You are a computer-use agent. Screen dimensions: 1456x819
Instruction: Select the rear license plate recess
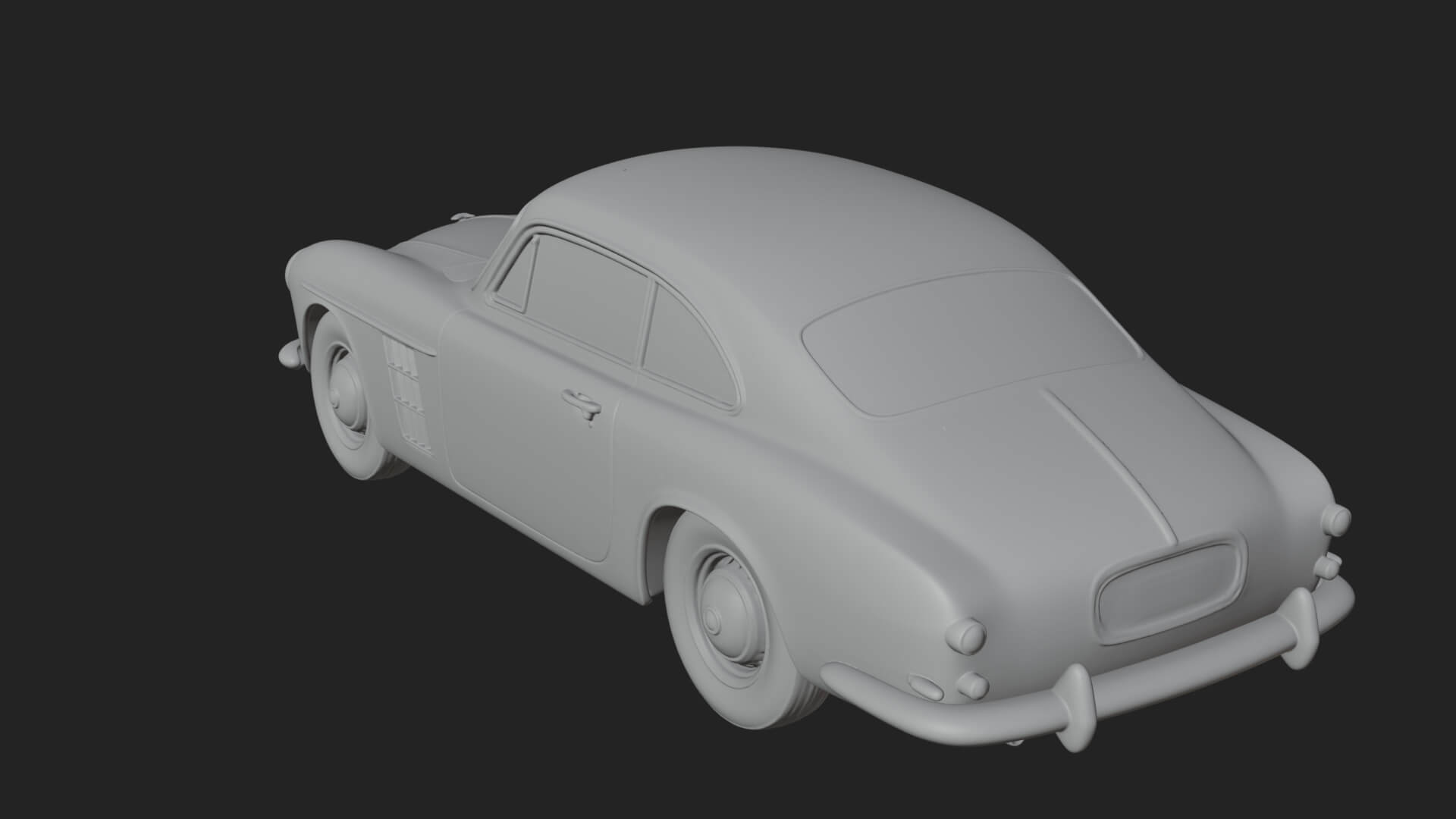tap(1172, 590)
